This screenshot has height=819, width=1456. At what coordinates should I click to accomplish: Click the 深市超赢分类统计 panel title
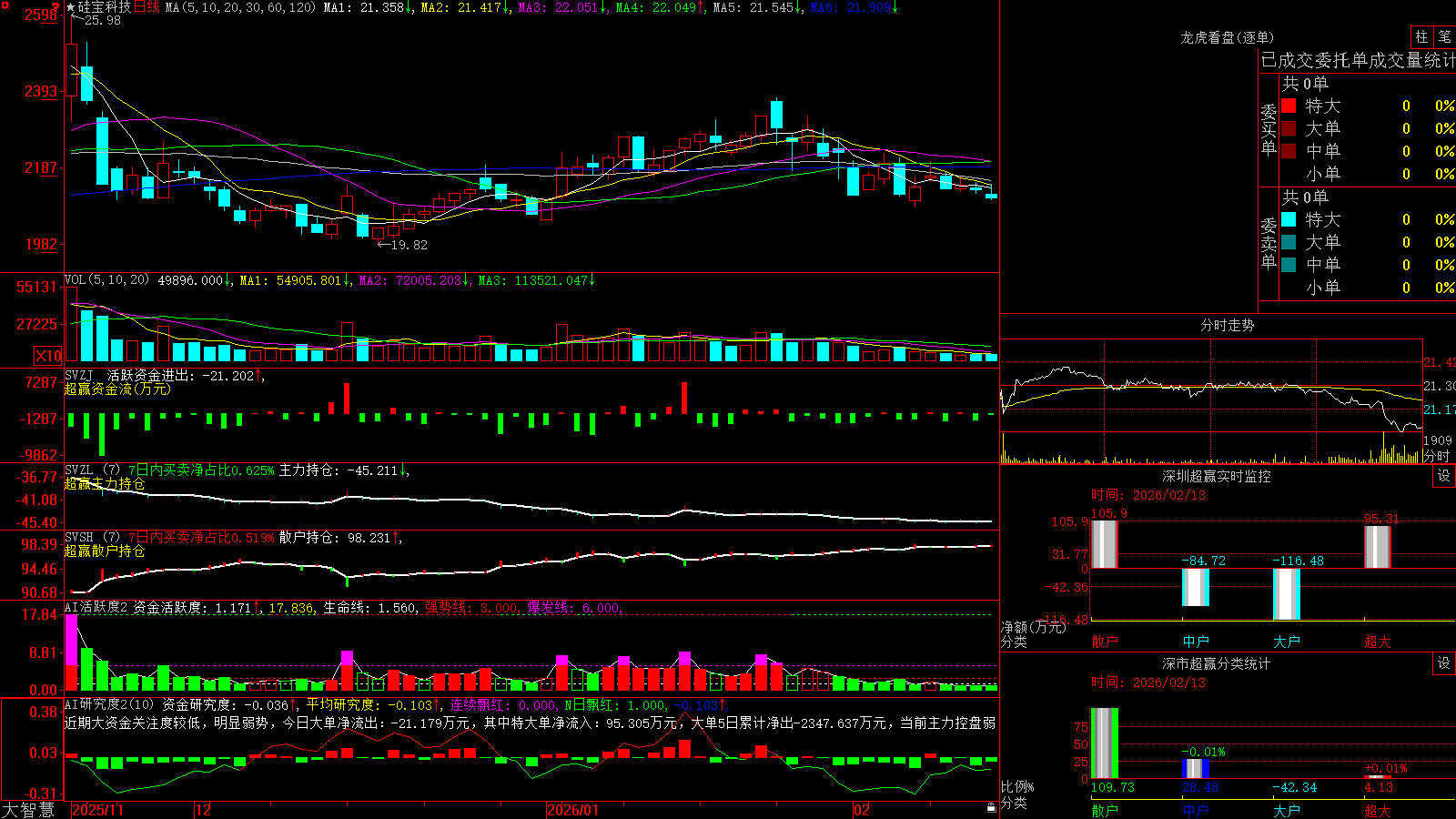click(x=1216, y=663)
